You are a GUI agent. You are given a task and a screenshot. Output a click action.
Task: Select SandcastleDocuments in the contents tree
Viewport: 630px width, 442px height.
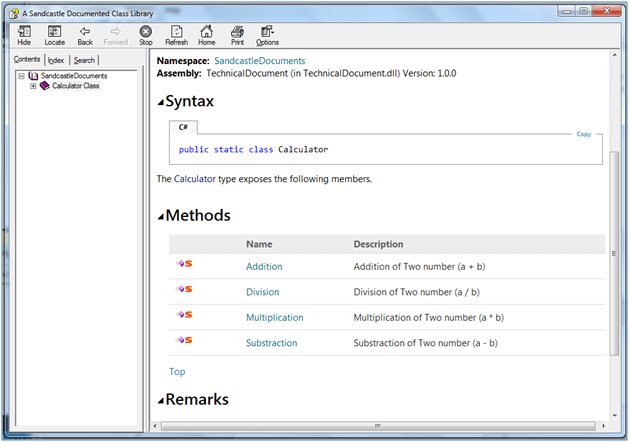[x=74, y=76]
